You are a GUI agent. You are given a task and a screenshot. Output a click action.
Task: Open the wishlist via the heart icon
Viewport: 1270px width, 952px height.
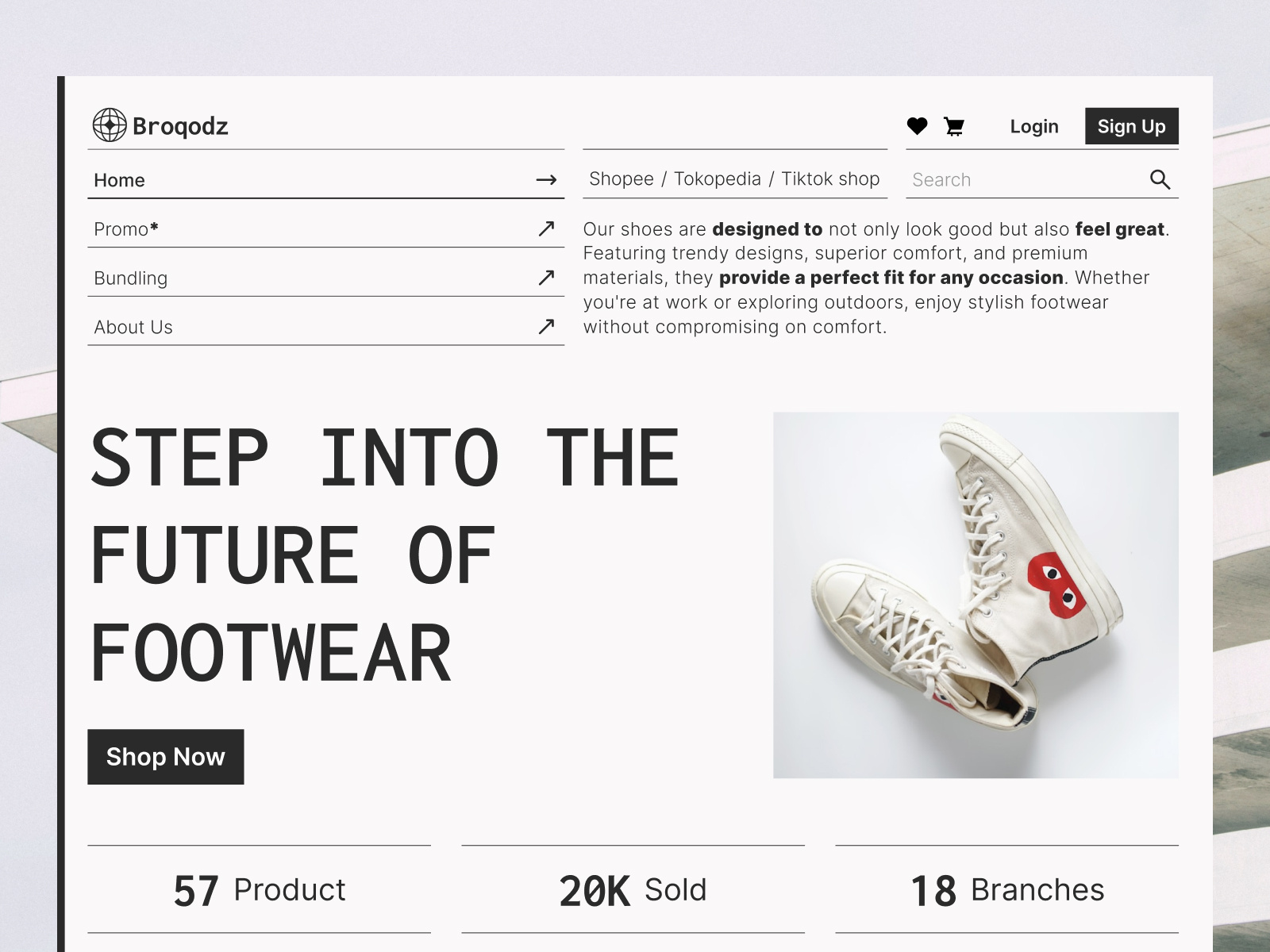pos(918,126)
